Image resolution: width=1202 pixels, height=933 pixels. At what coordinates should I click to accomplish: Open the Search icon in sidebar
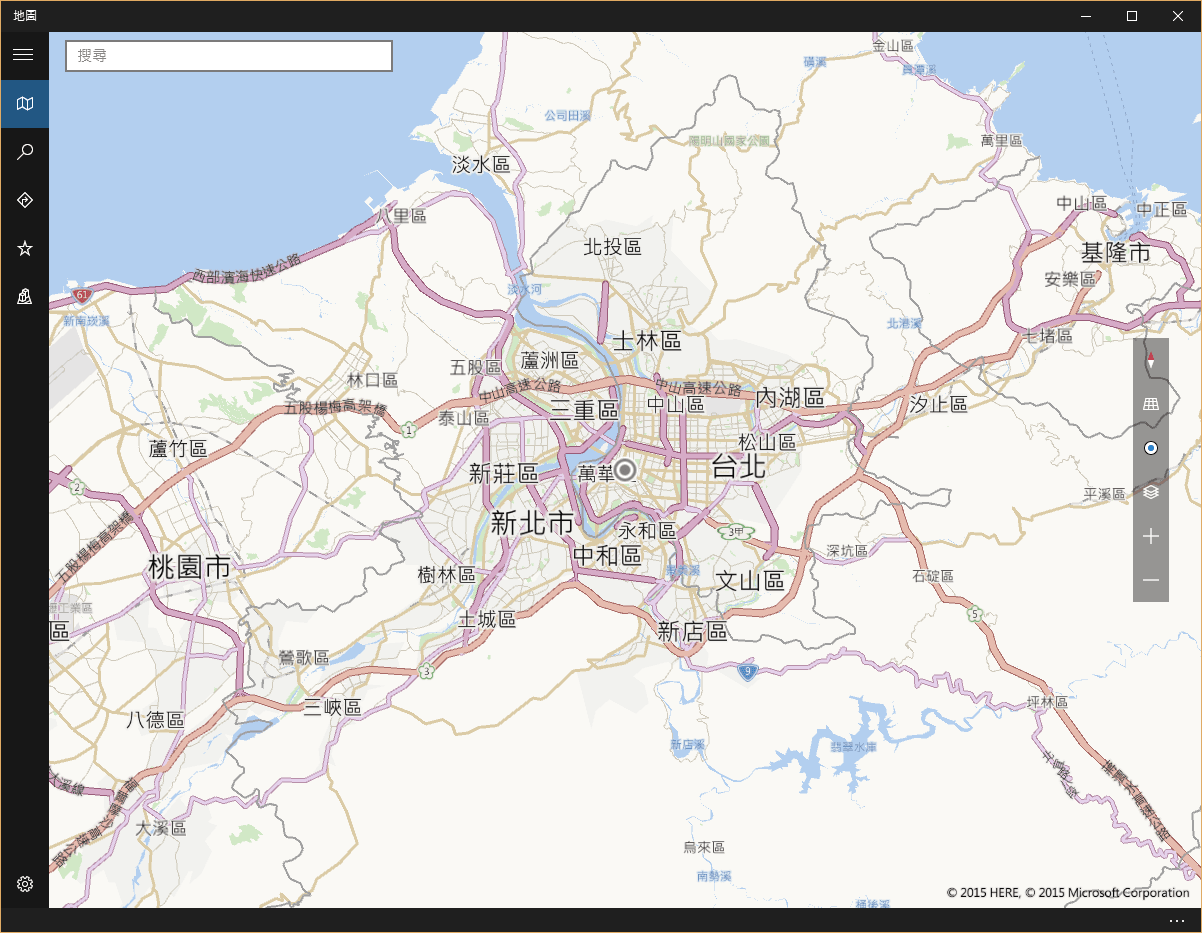click(24, 152)
